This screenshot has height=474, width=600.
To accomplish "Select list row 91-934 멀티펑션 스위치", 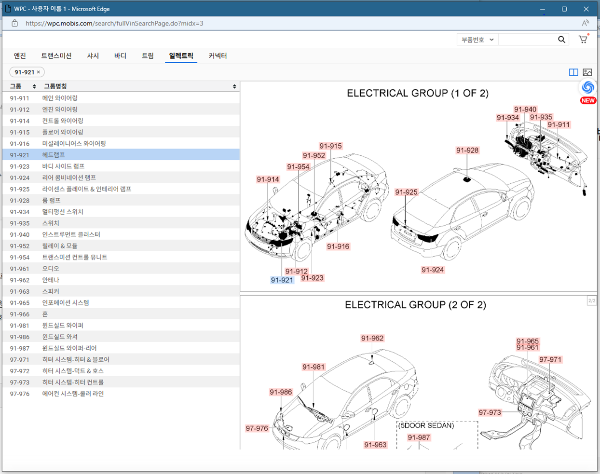I will click(121, 212).
